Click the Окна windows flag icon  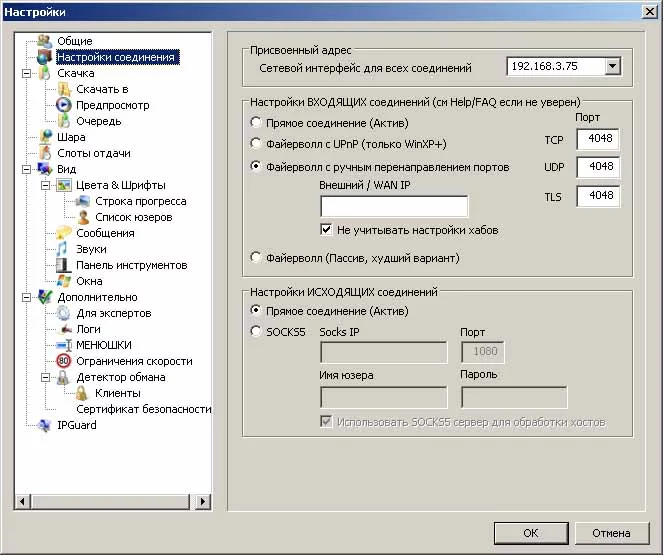pos(64,281)
